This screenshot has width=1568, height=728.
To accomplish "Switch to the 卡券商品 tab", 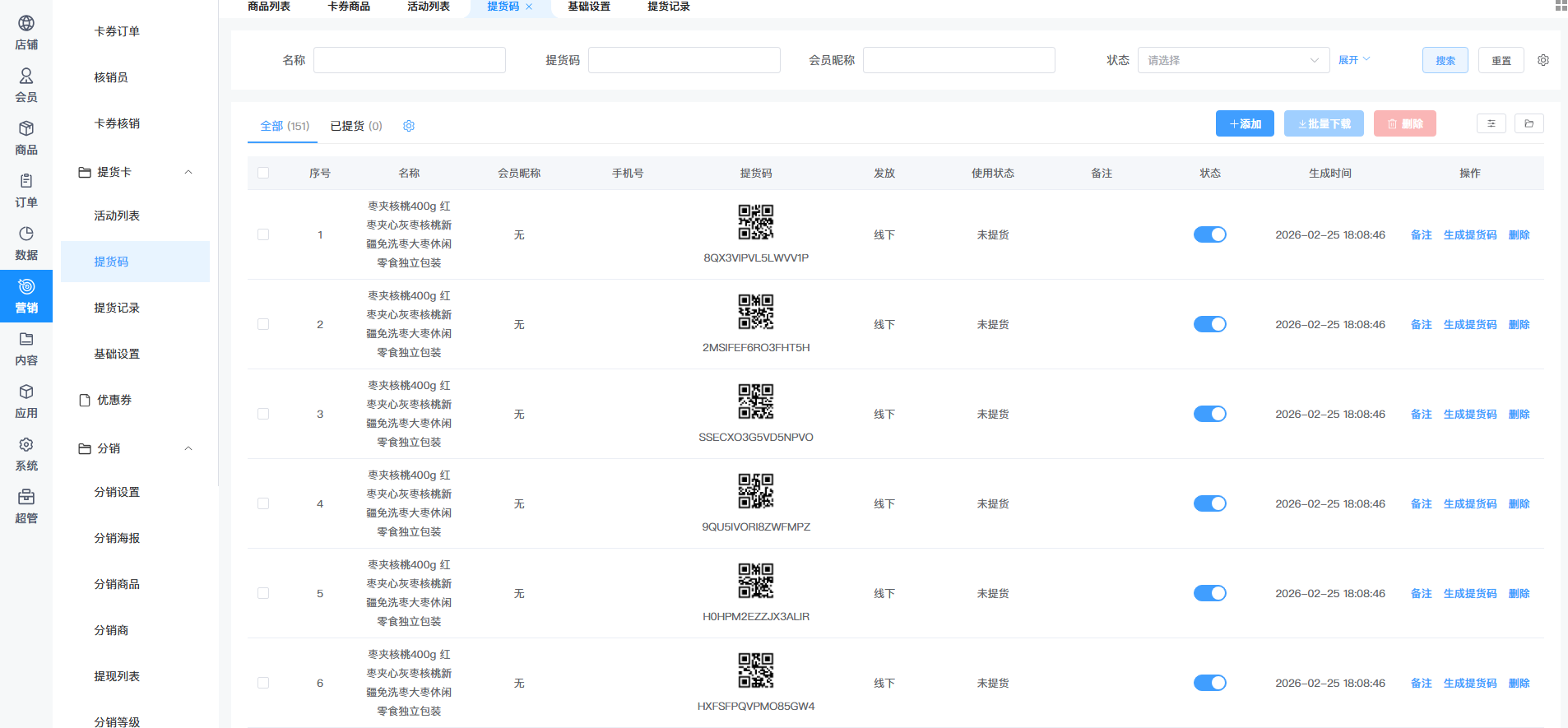I will pyautogui.click(x=349, y=7).
